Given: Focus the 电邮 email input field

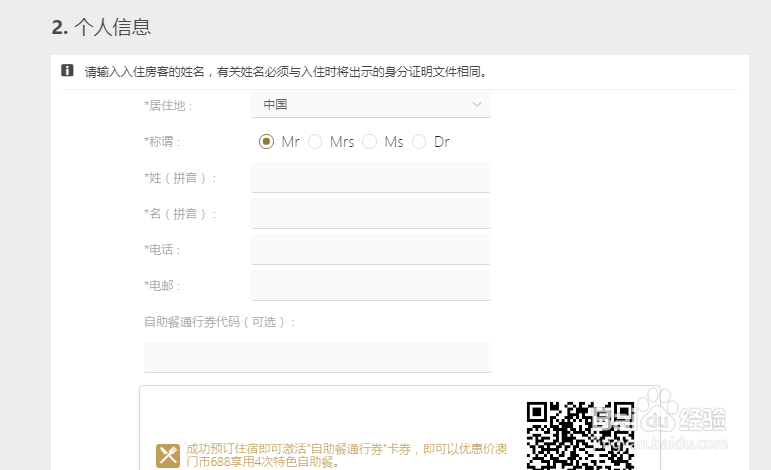Looking at the screenshot, I should [x=371, y=285].
